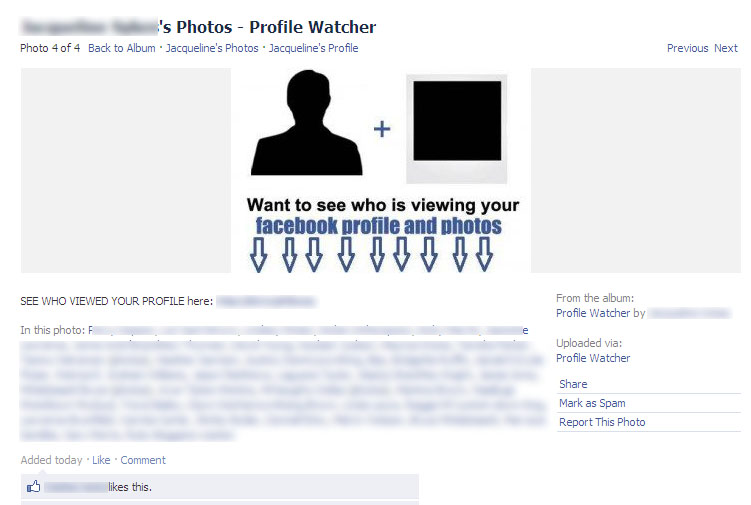This screenshot has width=751, height=505.
Task: Go to the Next photo
Action: tap(726, 48)
